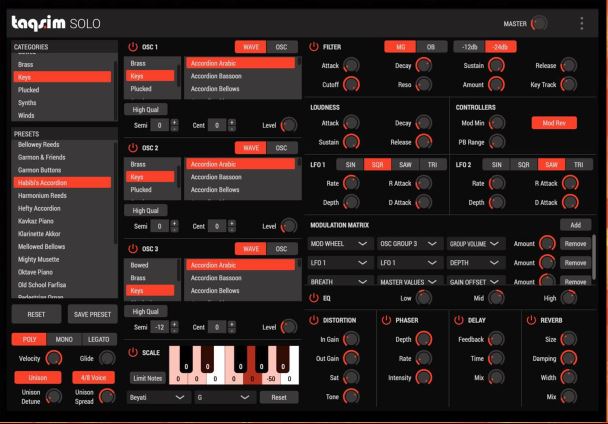Open the G root note dropdown

pyautogui.click(x=225, y=397)
